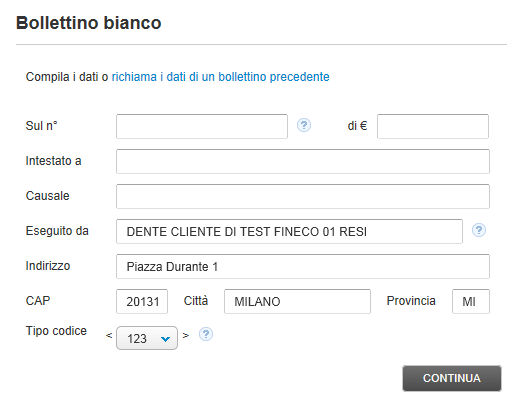Open help icon beside Eseguito da field
This screenshot has height=410, width=507.
coord(479,230)
